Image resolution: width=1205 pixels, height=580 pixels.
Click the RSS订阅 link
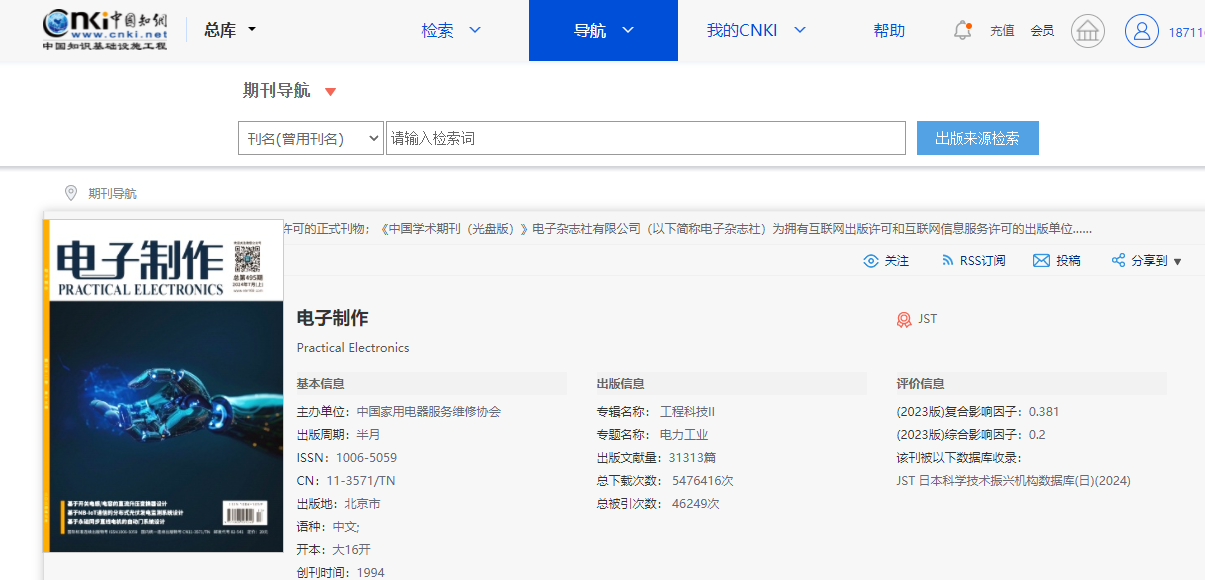(x=982, y=261)
